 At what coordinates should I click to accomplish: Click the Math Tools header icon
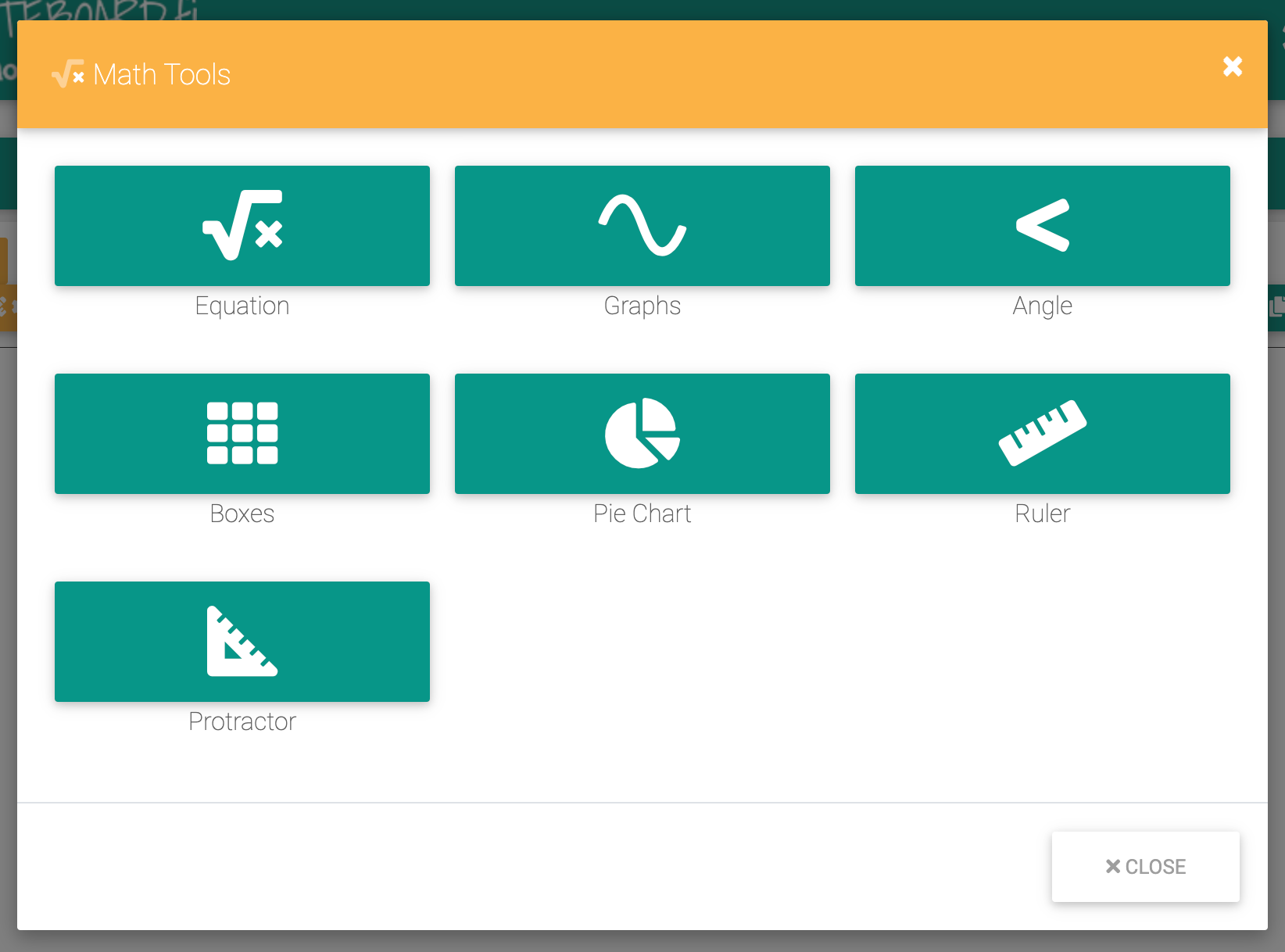click(68, 74)
